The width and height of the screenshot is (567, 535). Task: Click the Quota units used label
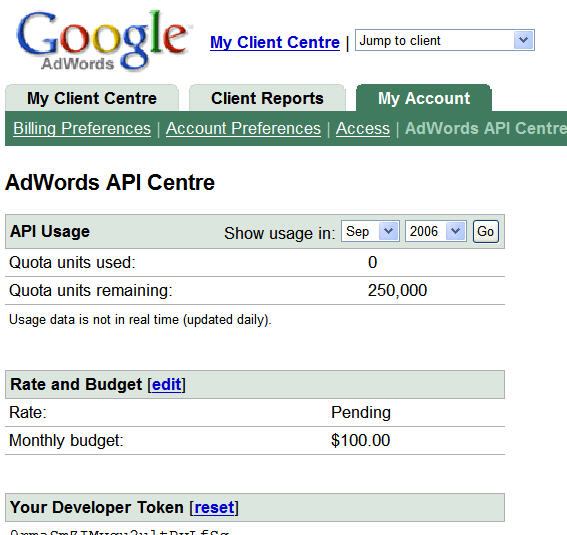(72, 262)
